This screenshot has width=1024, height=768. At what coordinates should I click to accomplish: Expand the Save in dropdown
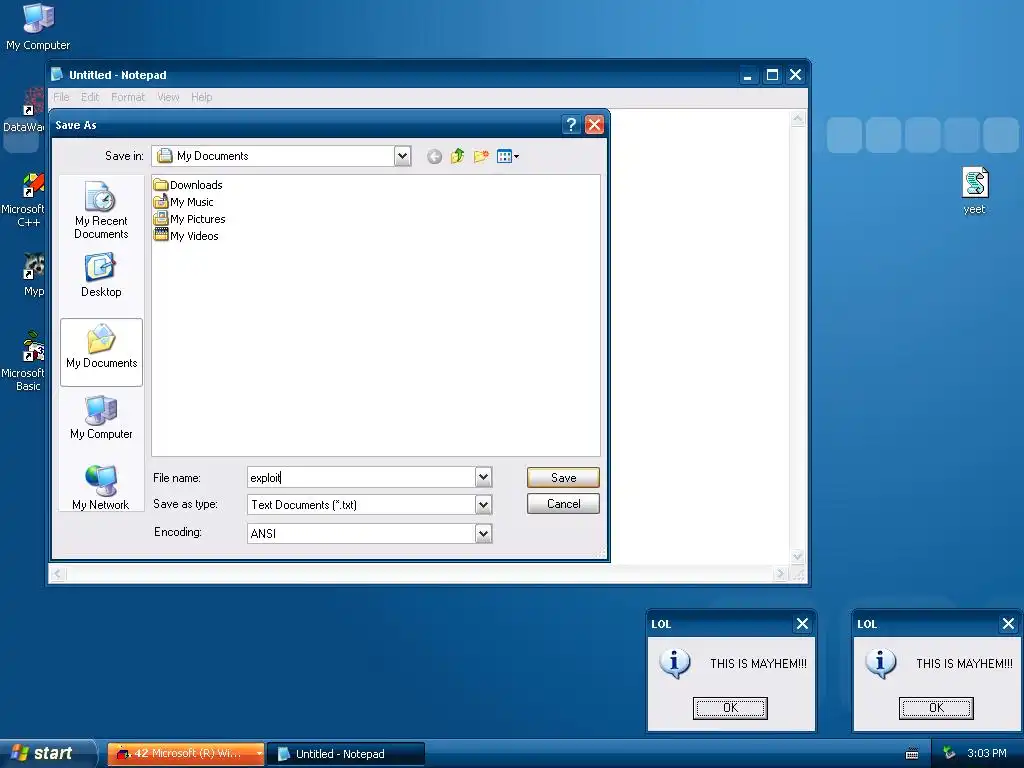(x=402, y=156)
